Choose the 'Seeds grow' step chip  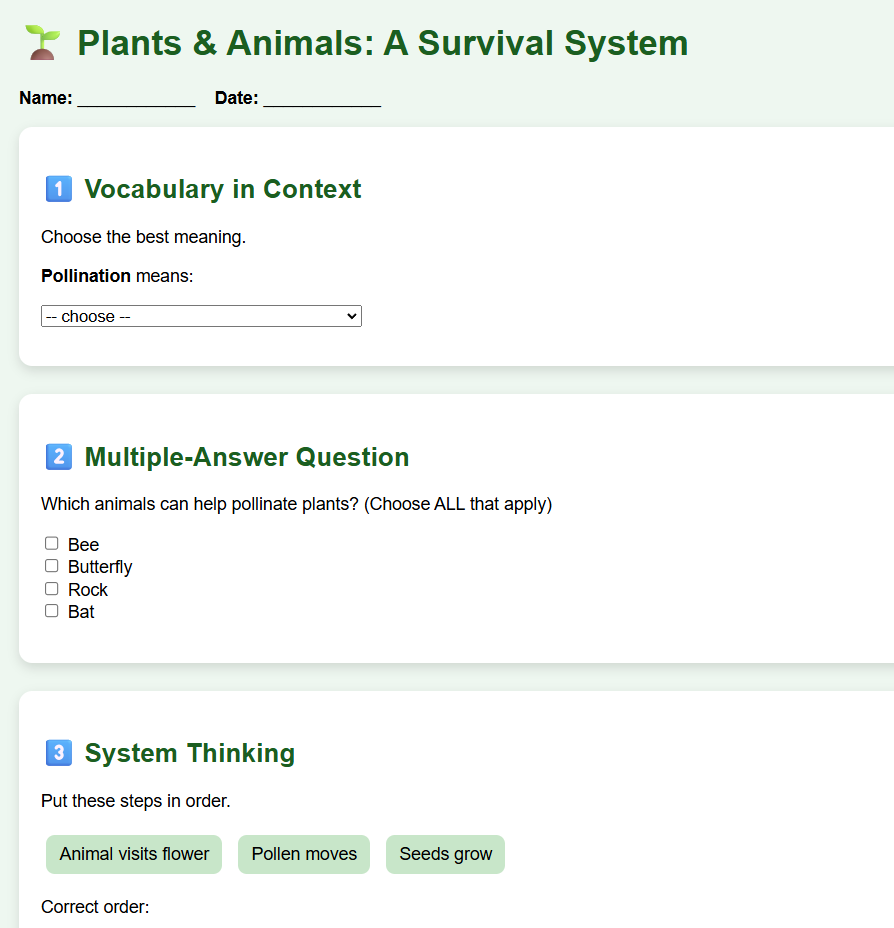(446, 854)
